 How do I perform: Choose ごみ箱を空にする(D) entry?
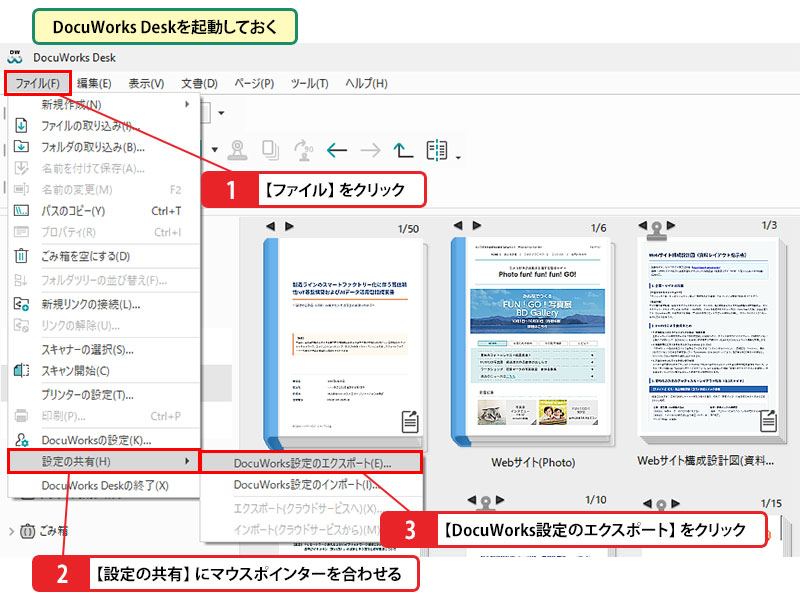[x=104, y=256]
